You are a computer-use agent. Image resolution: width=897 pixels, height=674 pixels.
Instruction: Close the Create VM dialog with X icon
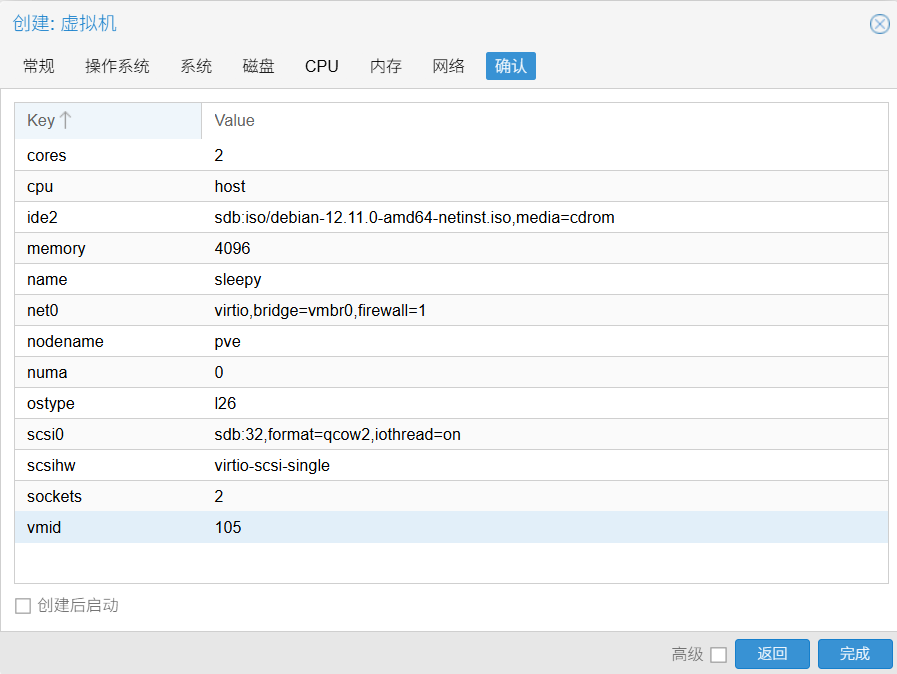point(879,24)
